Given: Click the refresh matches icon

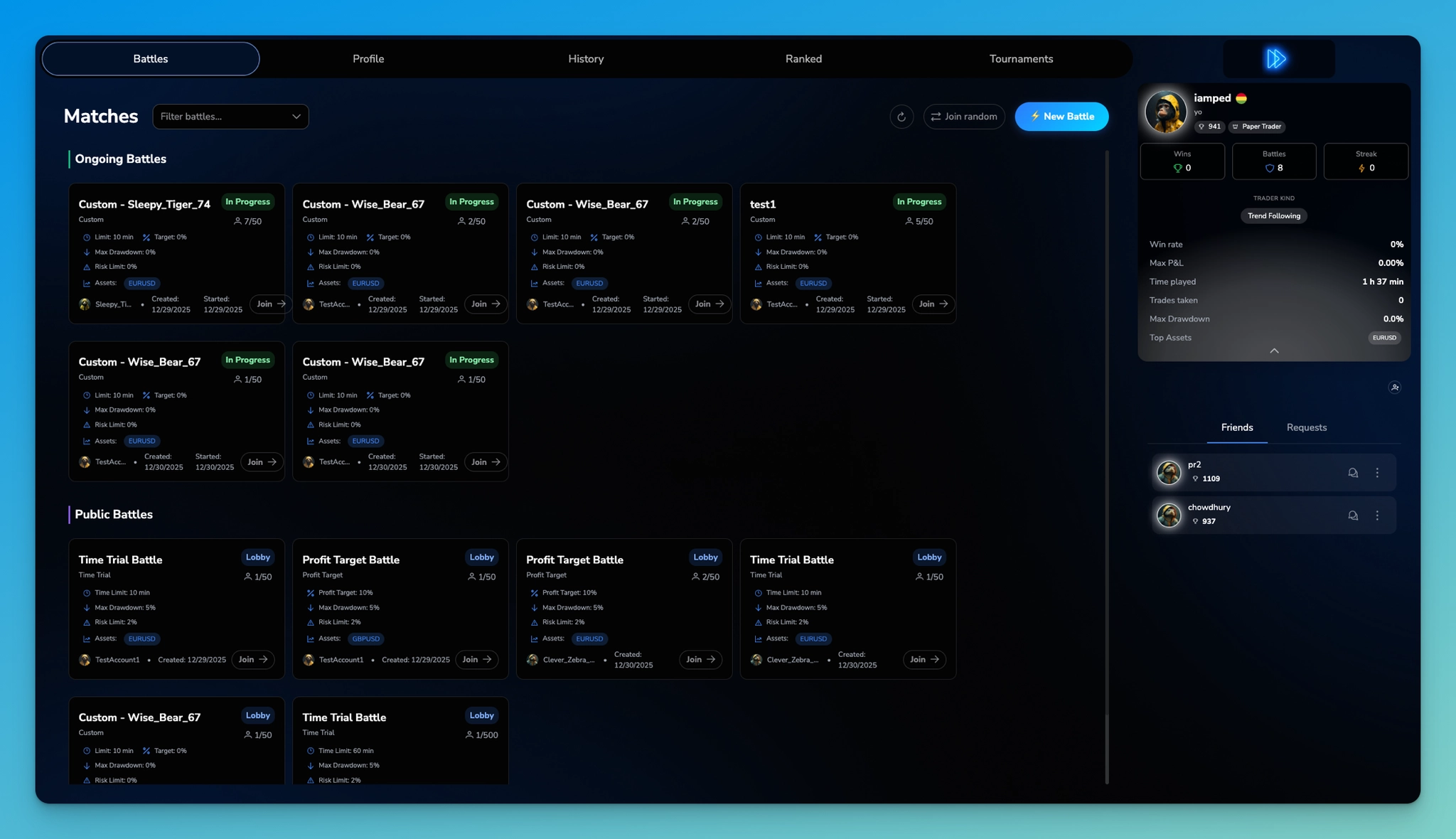Looking at the screenshot, I should (x=901, y=117).
